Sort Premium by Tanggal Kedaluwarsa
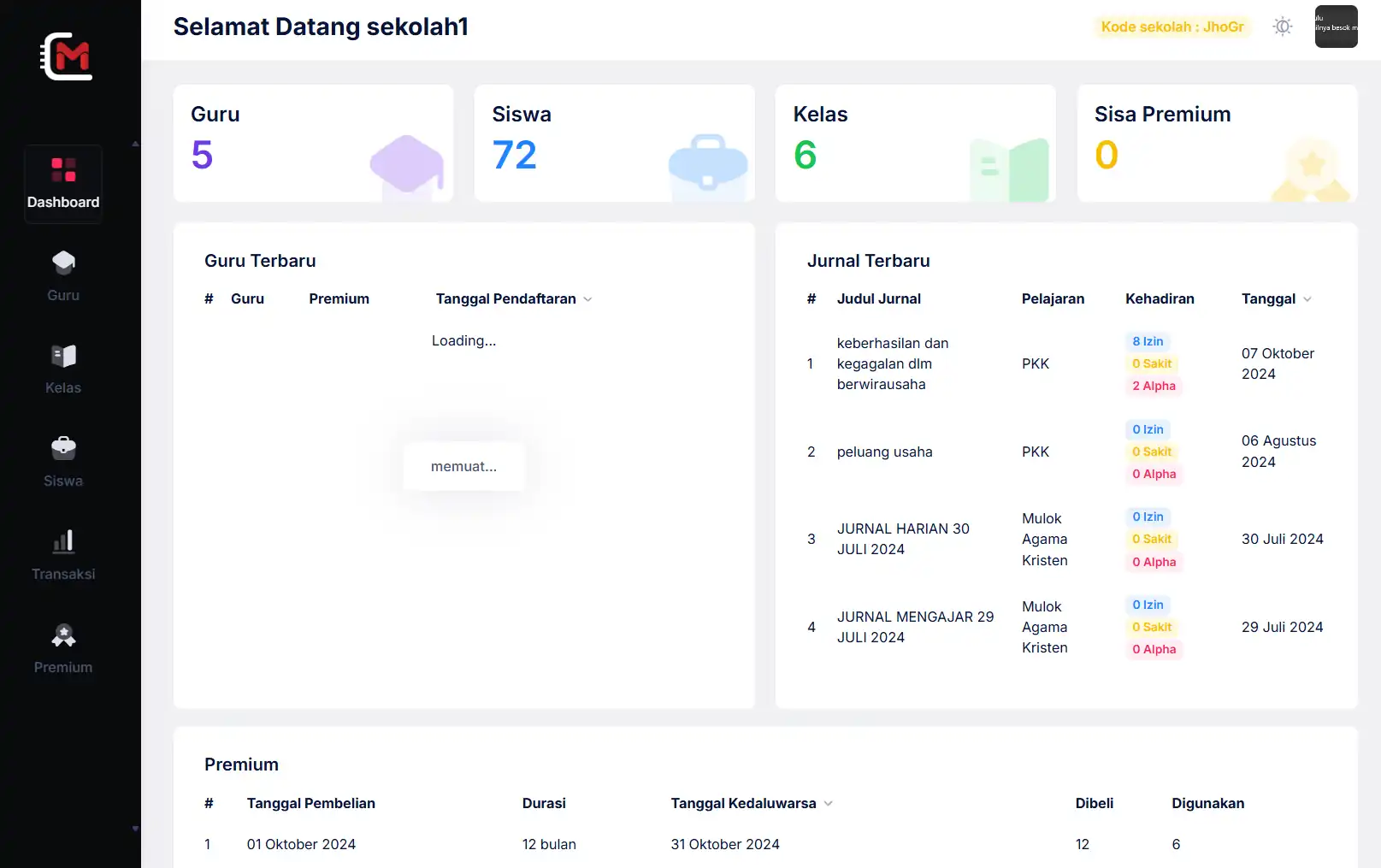Viewport: 1381px width, 868px height. (x=751, y=804)
